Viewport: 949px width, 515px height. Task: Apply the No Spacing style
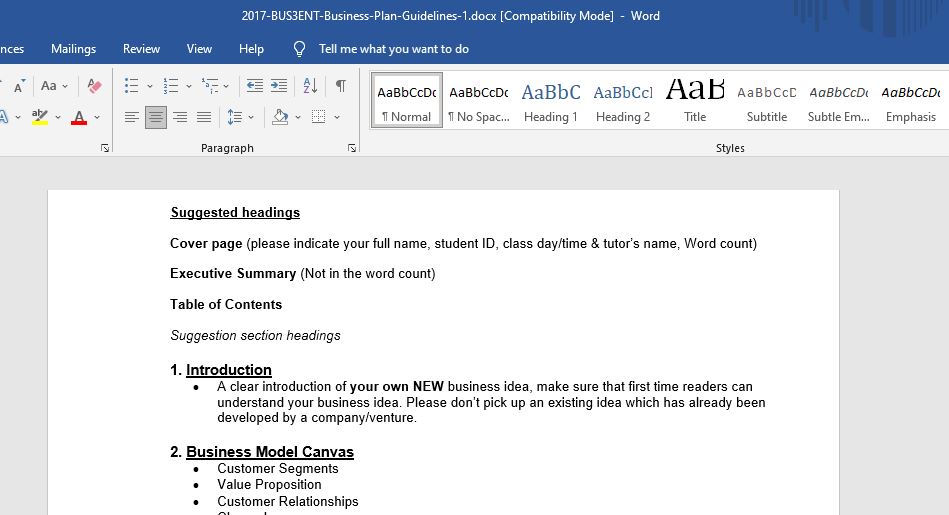point(479,100)
